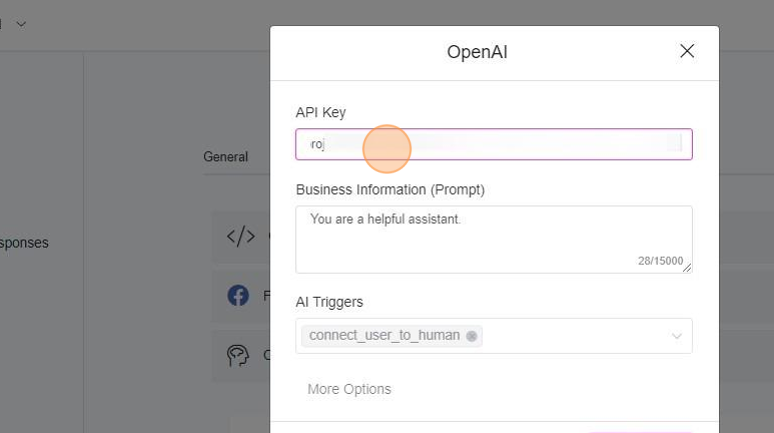This screenshot has height=433, width=774.
Task: Close the OpenAI dialog
Action: click(687, 51)
